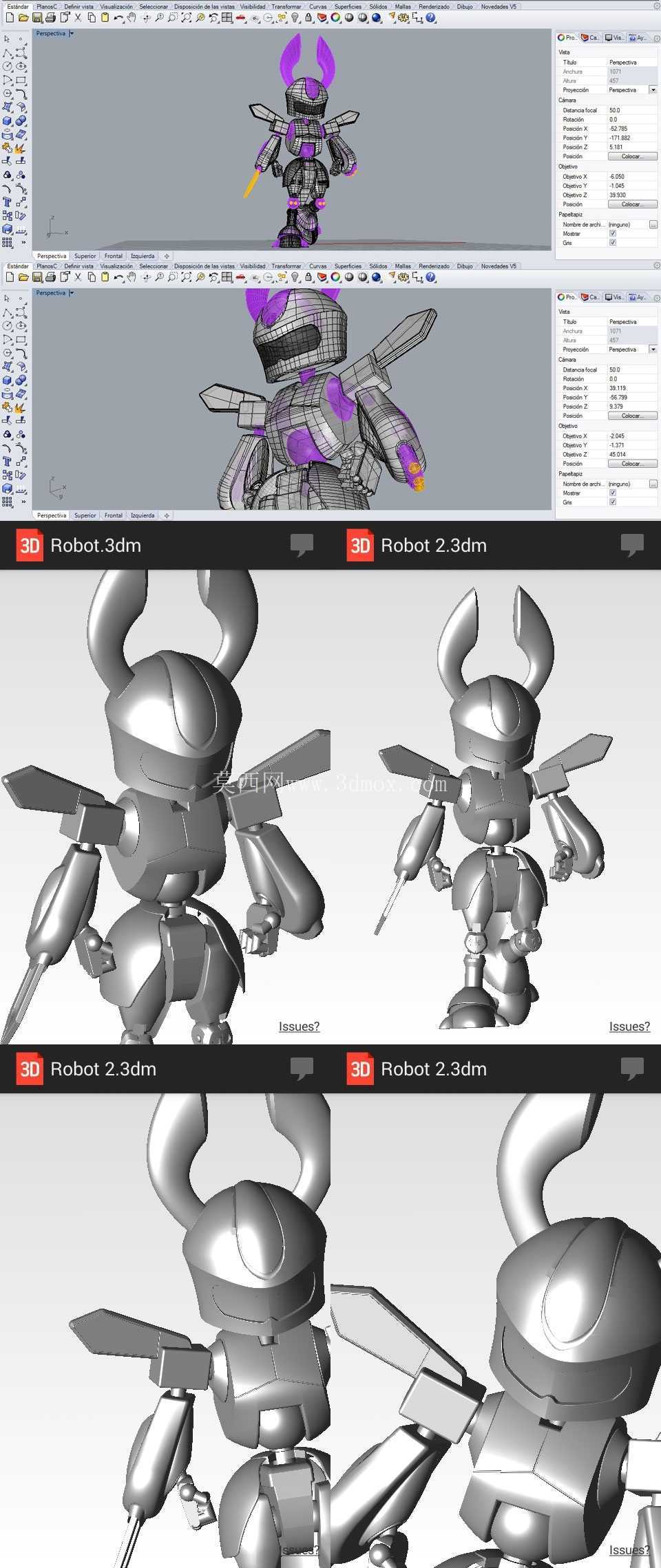The height and width of the screenshot is (1568, 661).
Task: Click New file icon in lower Rhino window
Action: [10, 277]
